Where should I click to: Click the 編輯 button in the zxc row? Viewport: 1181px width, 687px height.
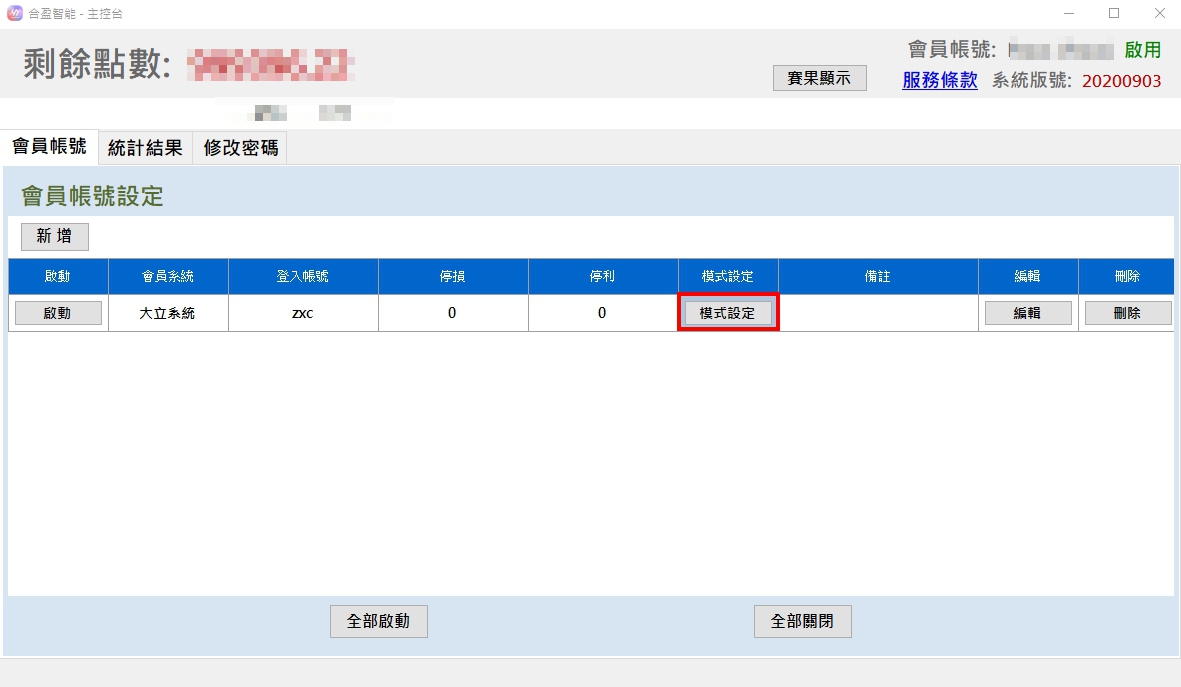1027,313
